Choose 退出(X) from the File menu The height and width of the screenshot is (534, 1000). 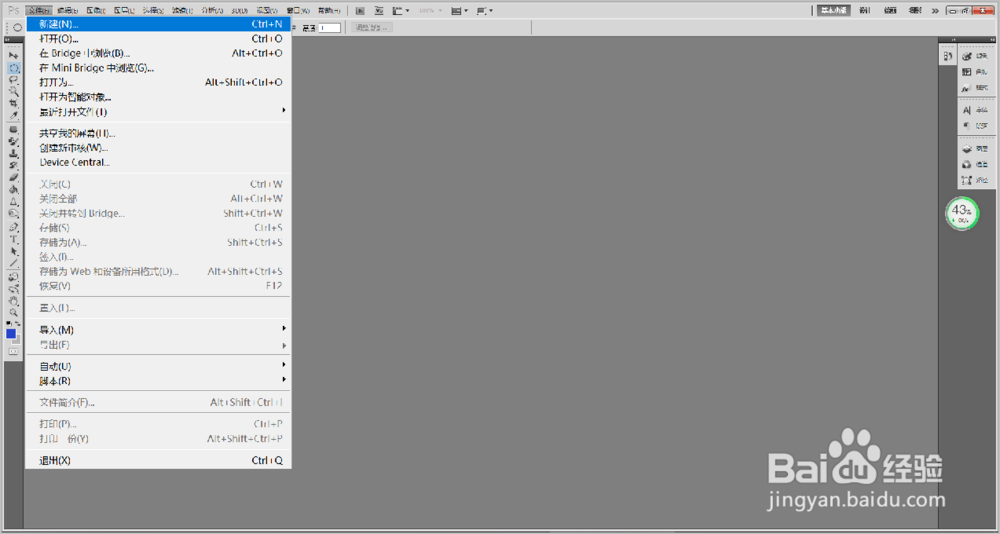158,460
